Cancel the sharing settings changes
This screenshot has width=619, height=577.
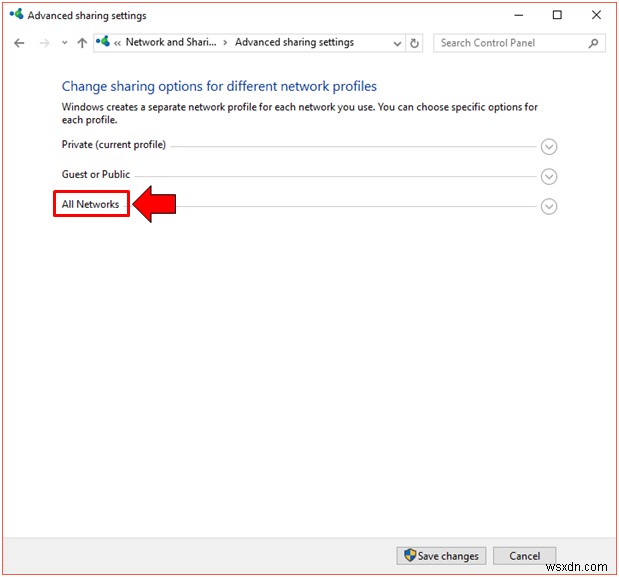[x=524, y=556]
